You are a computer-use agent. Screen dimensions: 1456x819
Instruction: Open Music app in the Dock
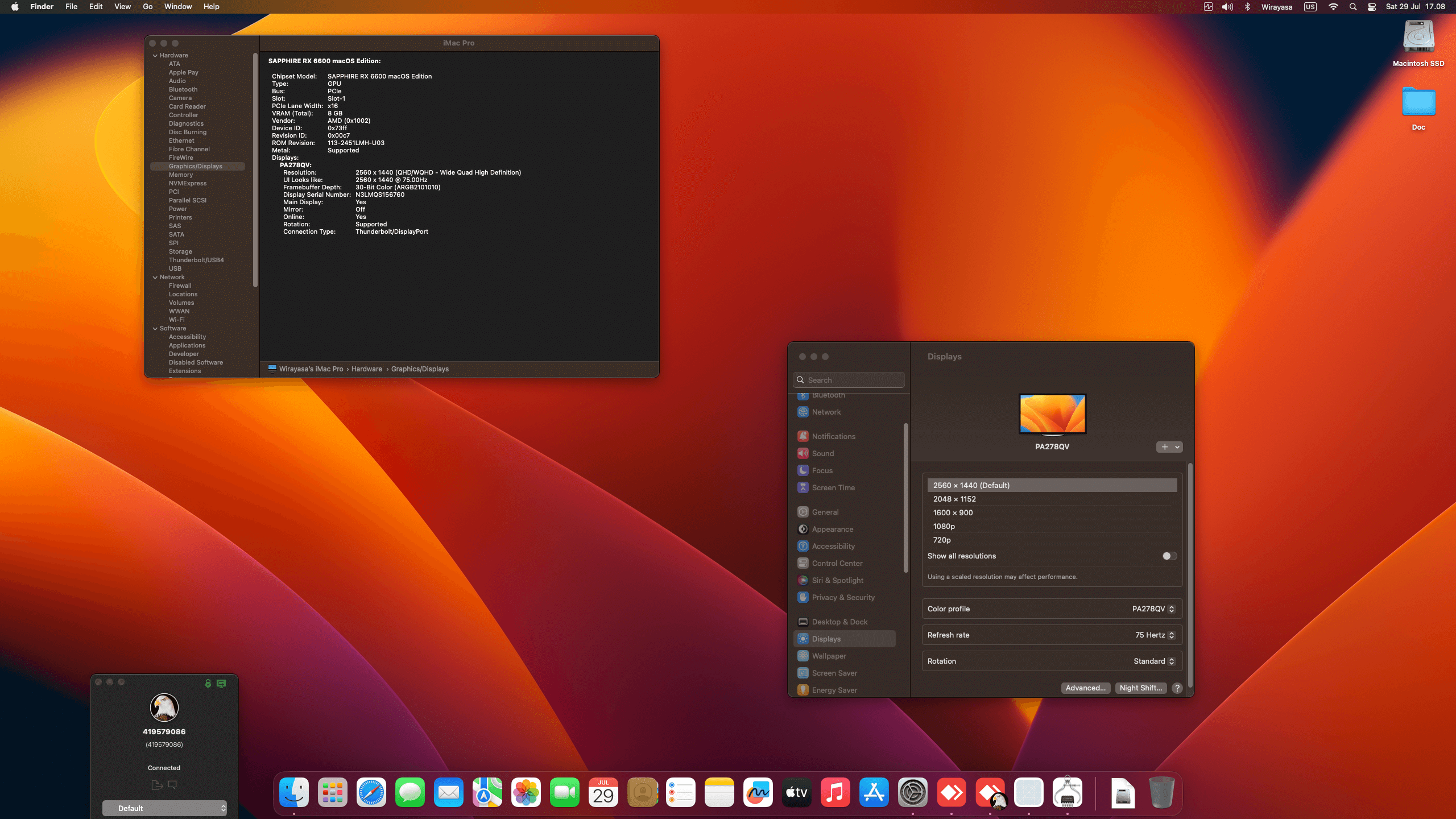pyautogui.click(x=835, y=792)
